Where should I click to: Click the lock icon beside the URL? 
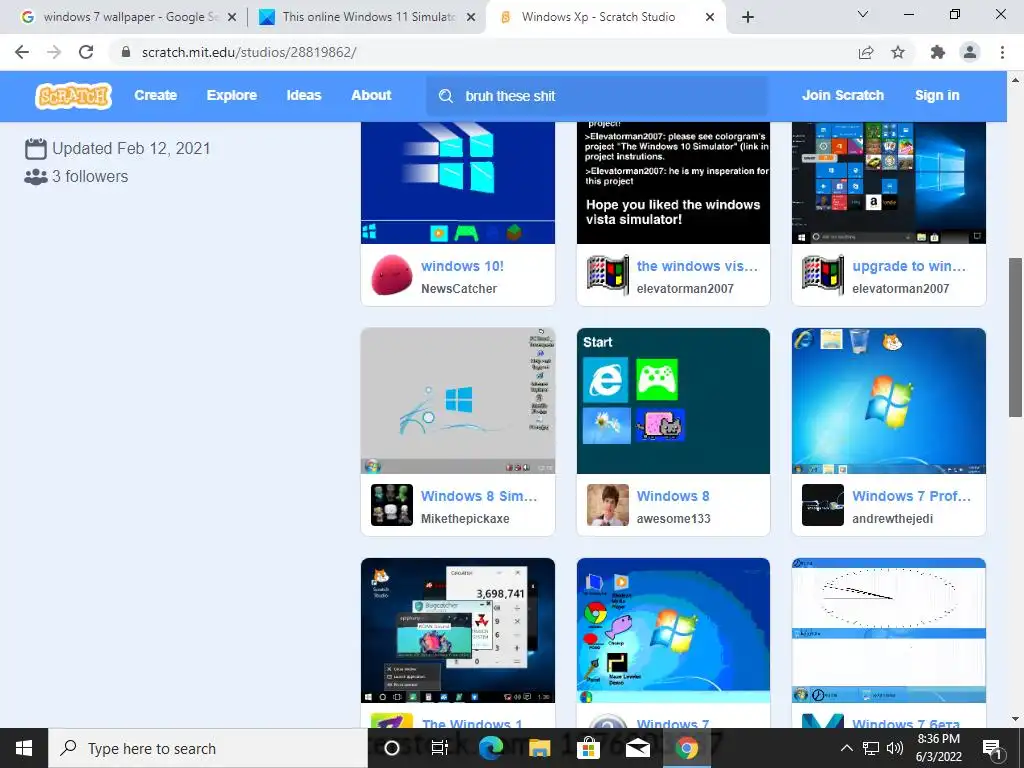point(127,52)
